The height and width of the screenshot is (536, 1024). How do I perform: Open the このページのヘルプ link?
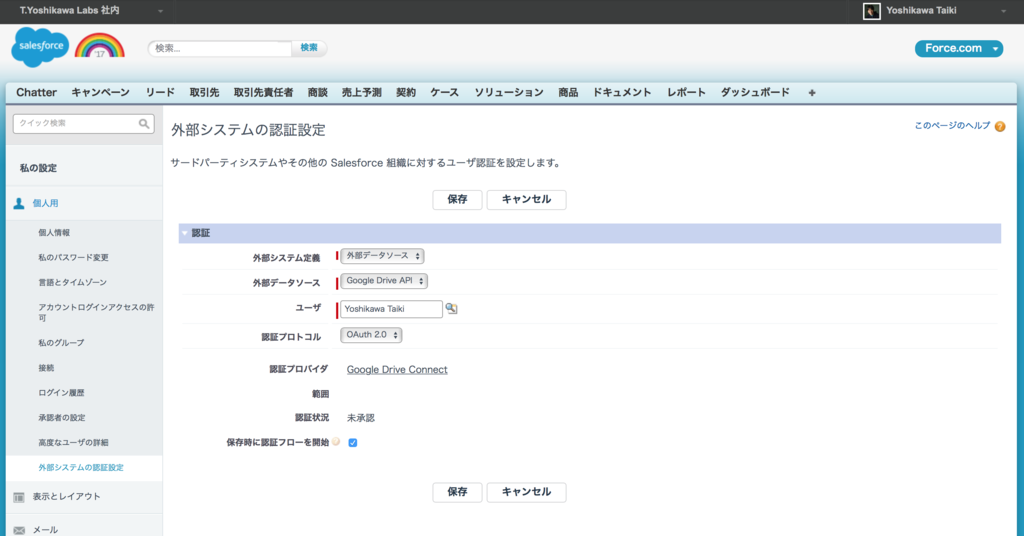pyautogui.click(x=952, y=126)
